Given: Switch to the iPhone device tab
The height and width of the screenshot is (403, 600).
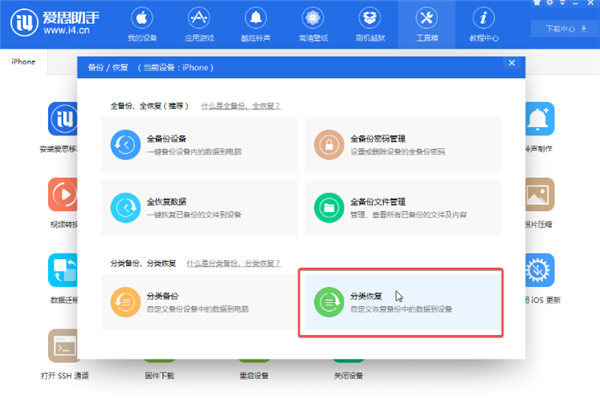Looking at the screenshot, I should tap(25, 63).
